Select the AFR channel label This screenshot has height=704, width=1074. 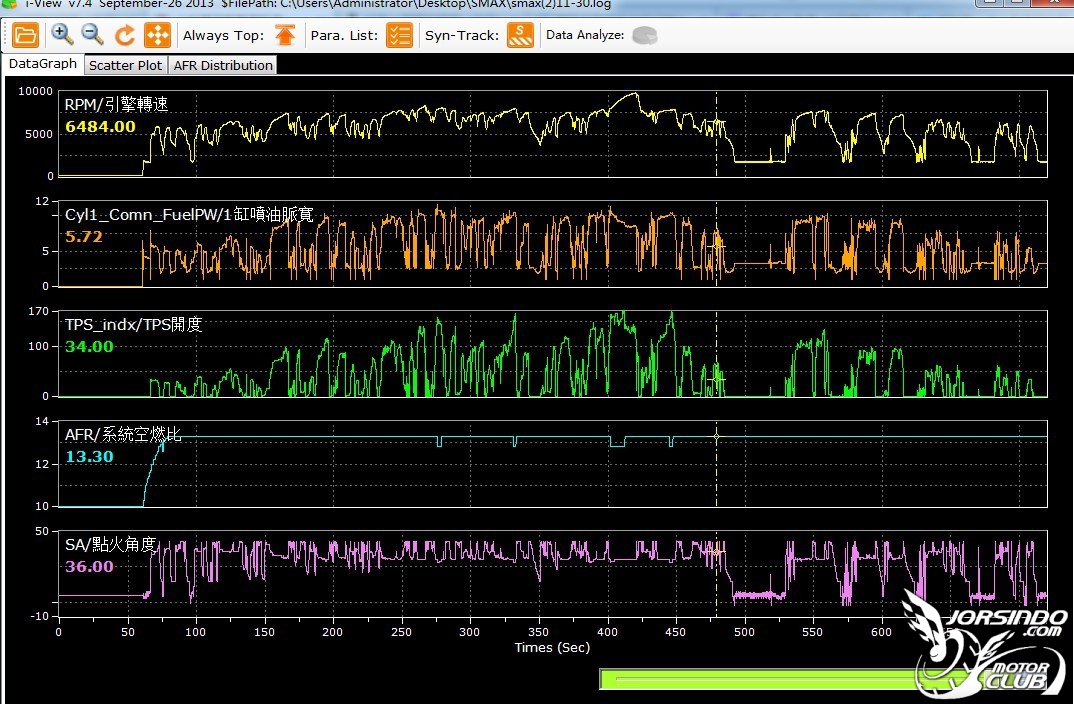click(x=123, y=434)
